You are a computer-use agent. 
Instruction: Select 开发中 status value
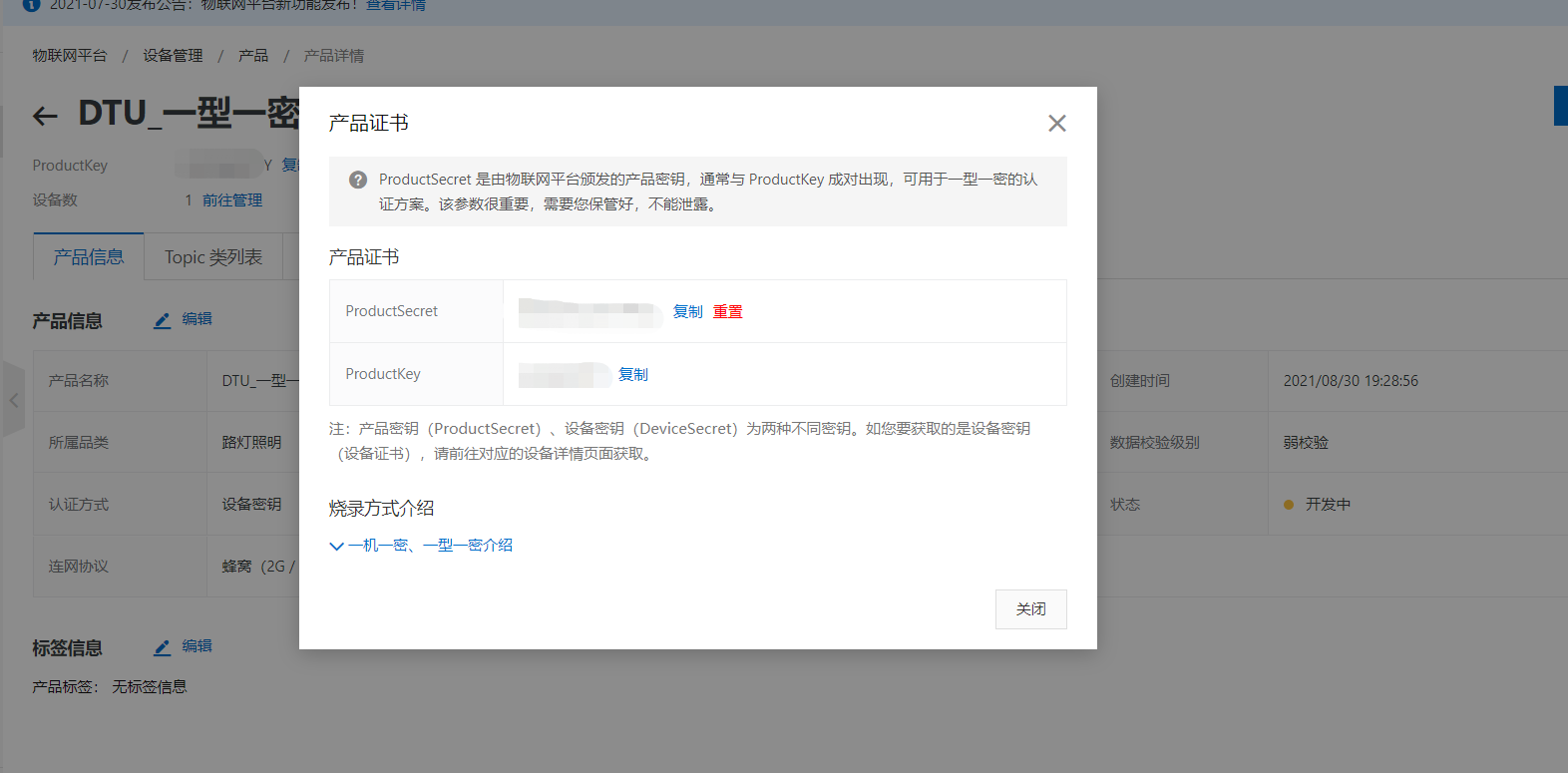click(x=1328, y=505)
